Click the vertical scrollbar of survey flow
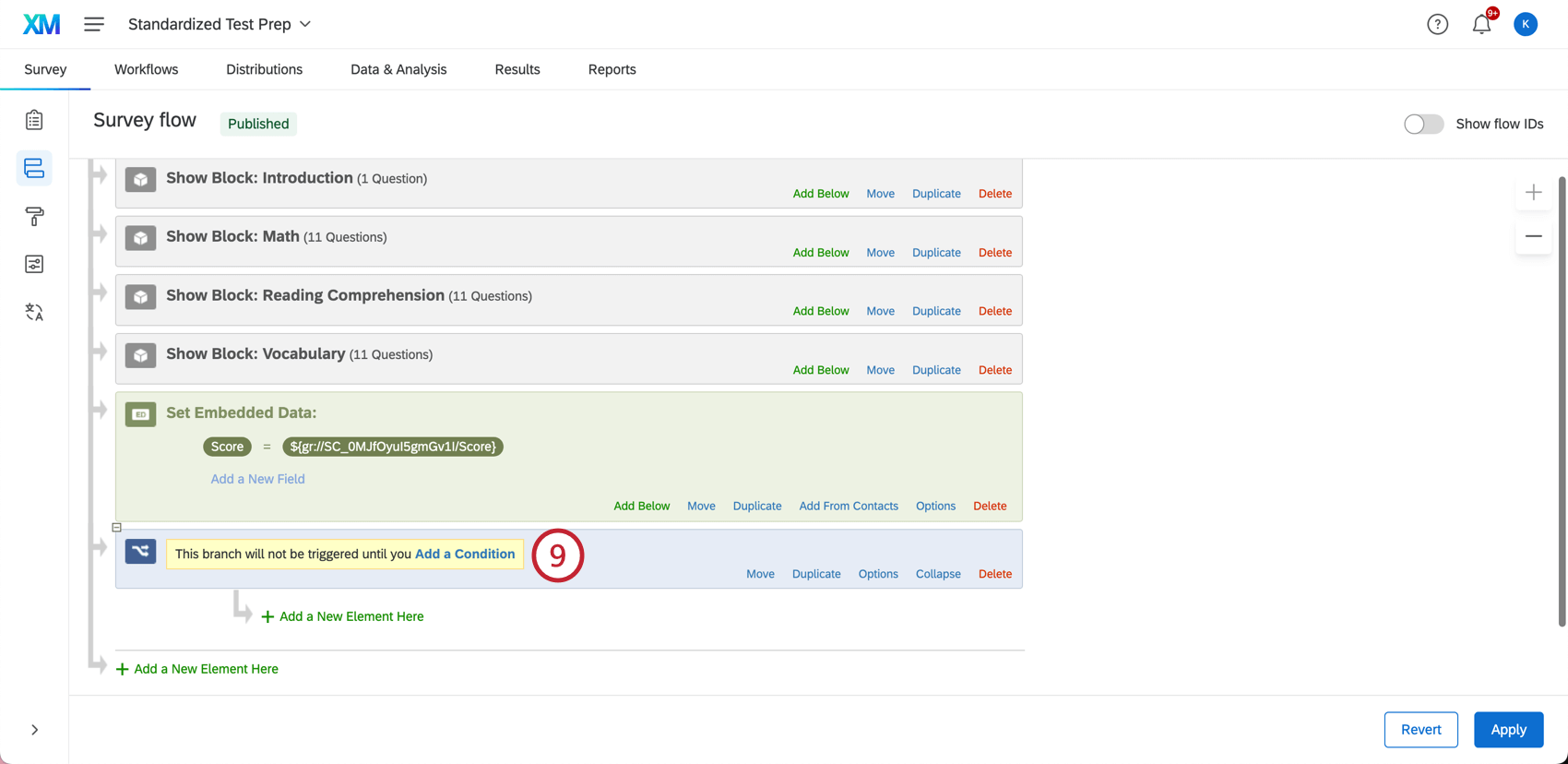 [x=1562, y=401]
